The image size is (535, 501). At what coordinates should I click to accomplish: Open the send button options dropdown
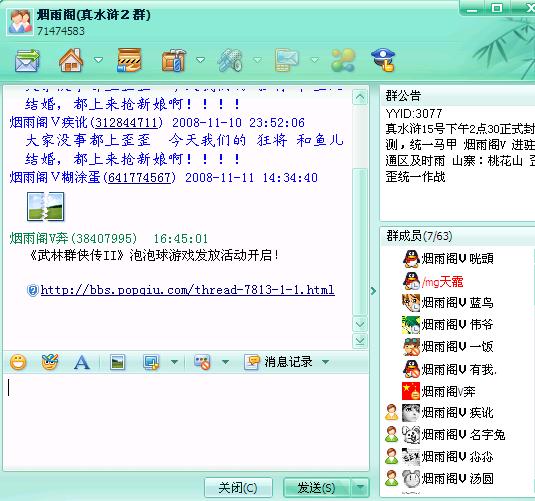point(360,487)
